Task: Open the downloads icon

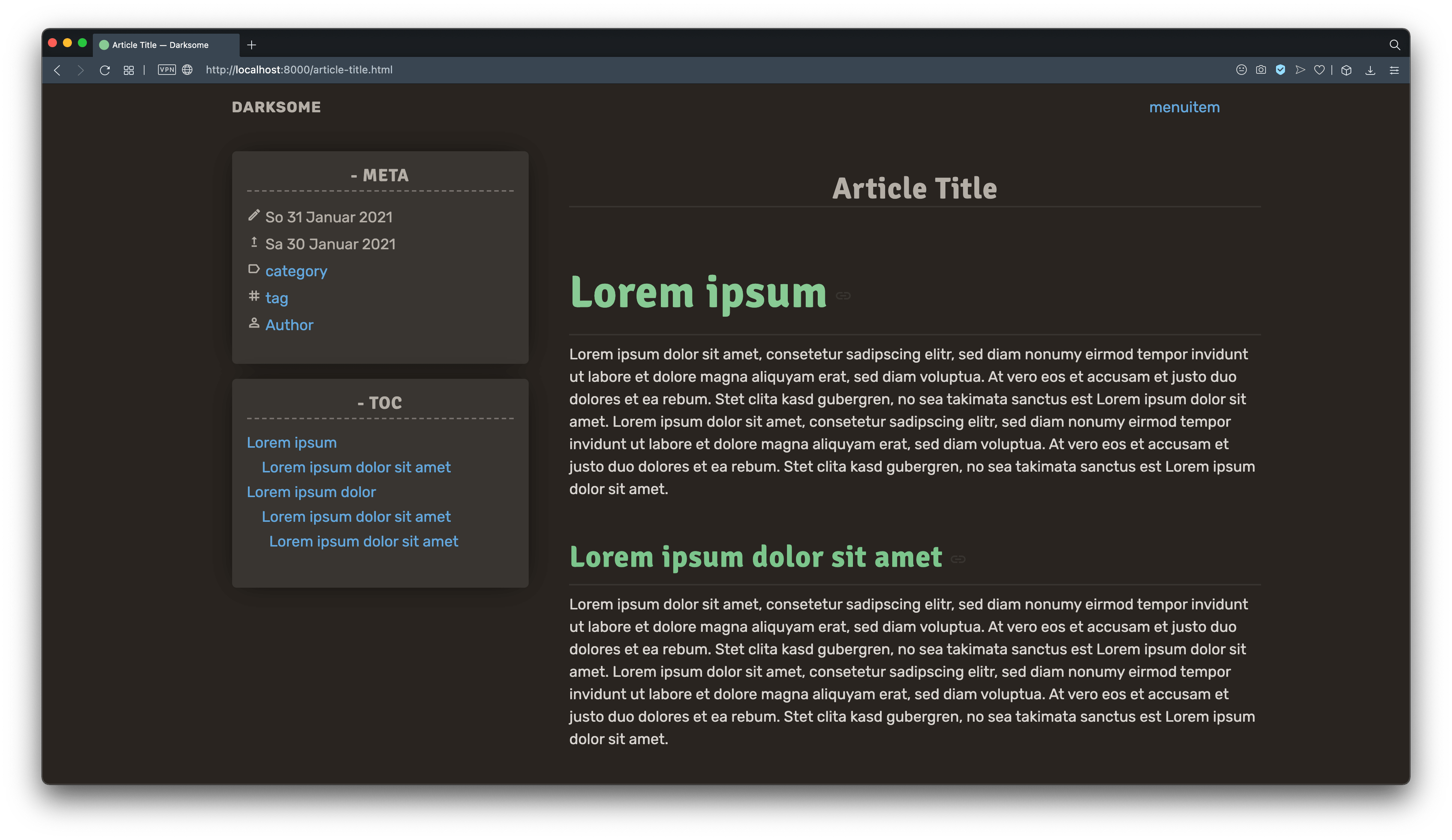Action: [1370, 70]
